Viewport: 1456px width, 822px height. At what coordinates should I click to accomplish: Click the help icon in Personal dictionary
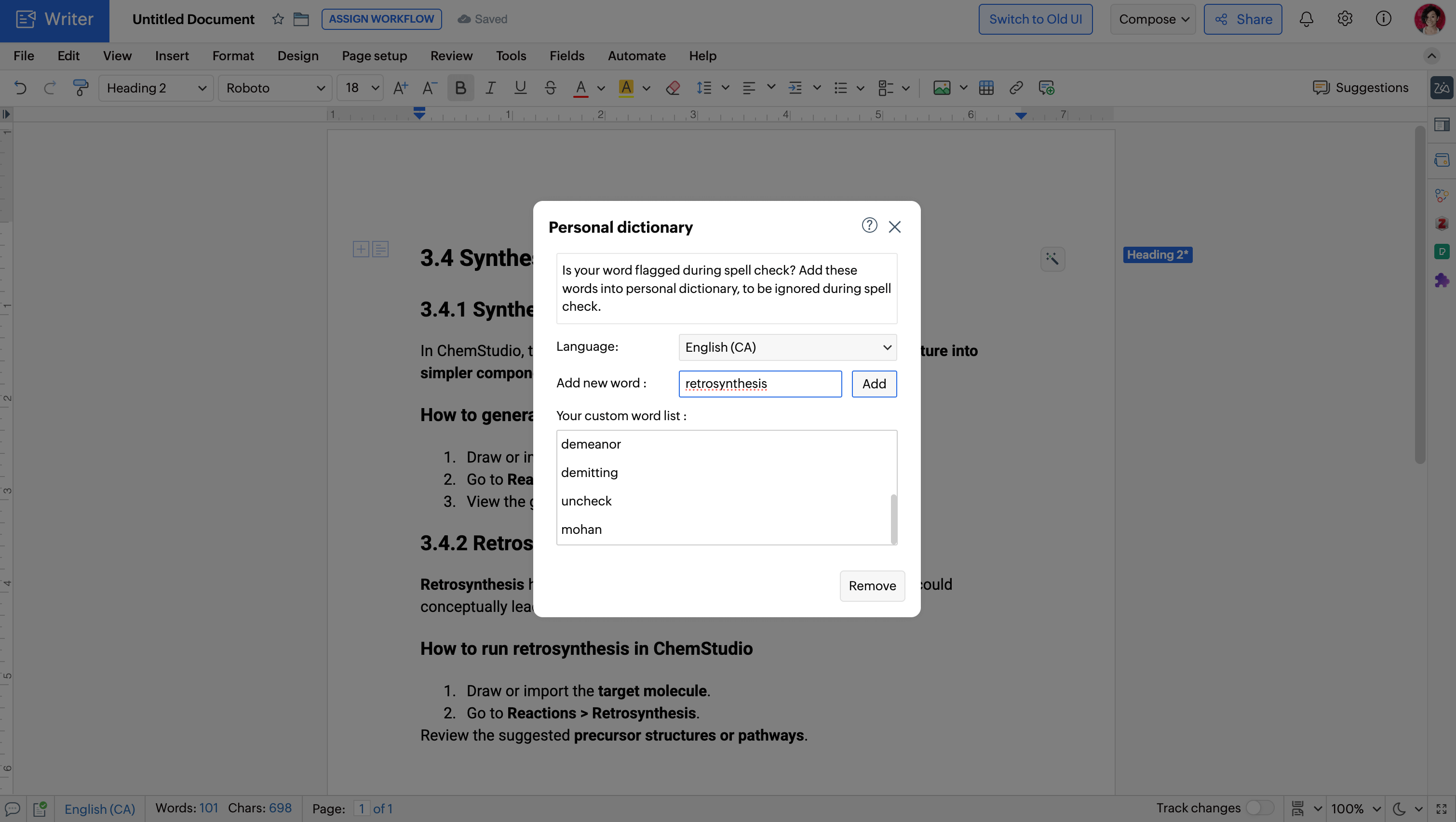click(869, 225)
